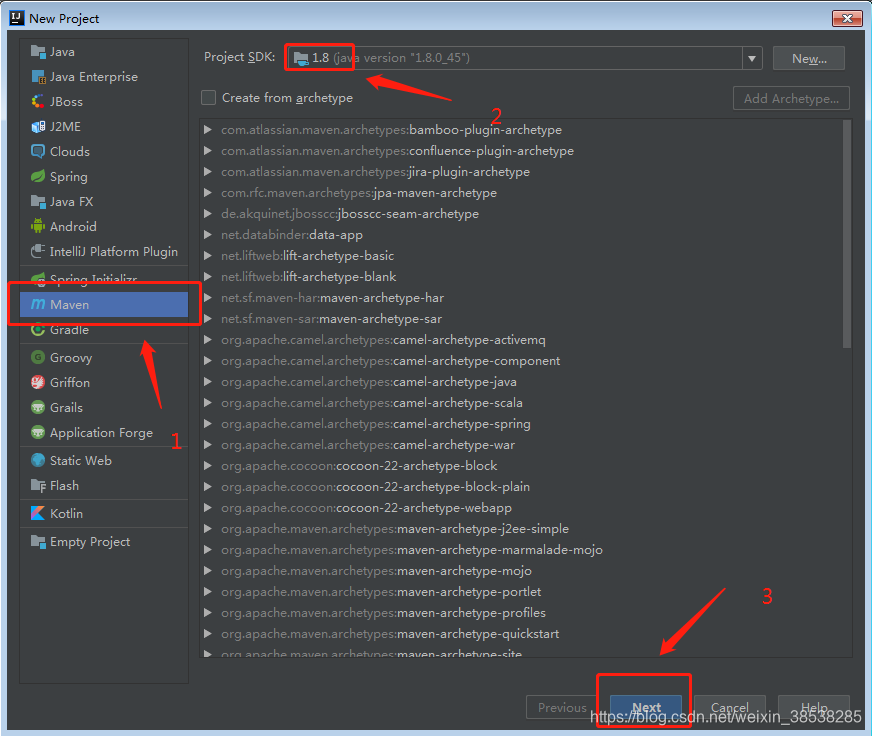Click the Android robot icon
The height and width of the screenshot is (736, 872).
click(38, 226)
